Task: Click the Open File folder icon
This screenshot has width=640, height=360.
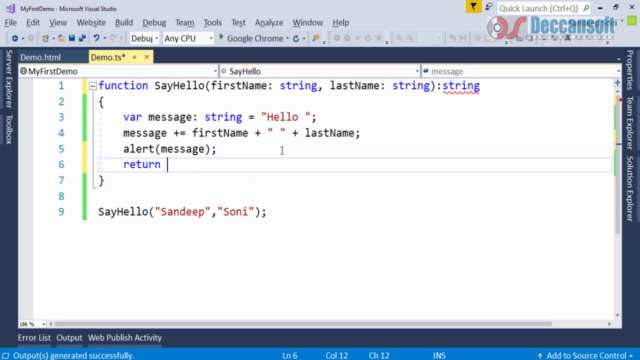Action: (61, 38)
